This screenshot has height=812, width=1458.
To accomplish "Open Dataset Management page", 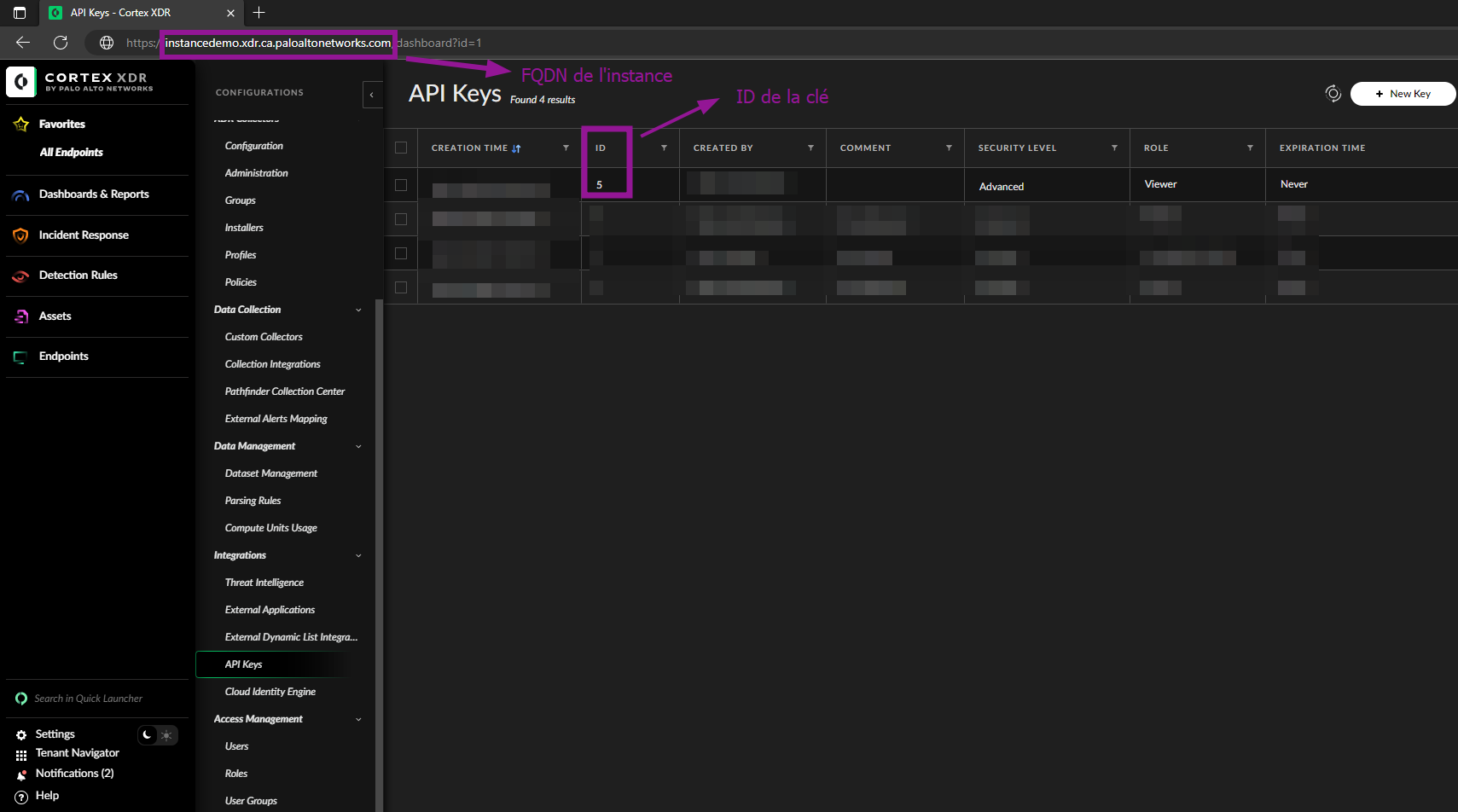I will (271, 473).
